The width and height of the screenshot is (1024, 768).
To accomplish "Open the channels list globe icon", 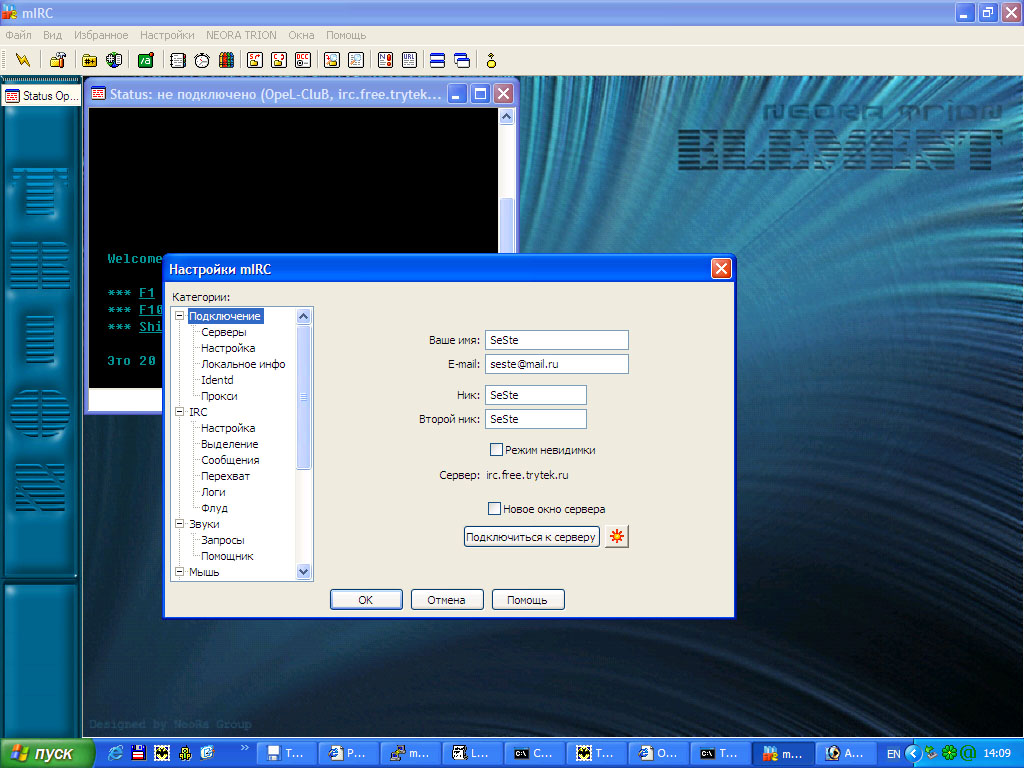I will click(114, 60).
